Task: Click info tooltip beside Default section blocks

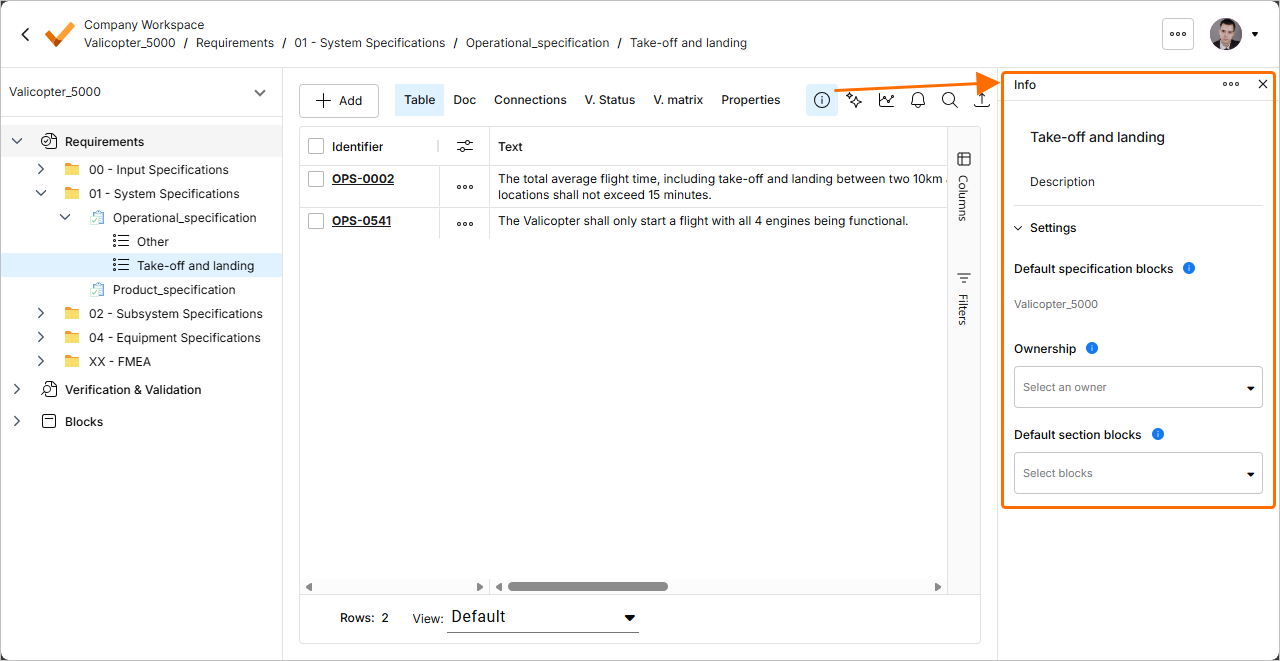Action: point(1158,434)
